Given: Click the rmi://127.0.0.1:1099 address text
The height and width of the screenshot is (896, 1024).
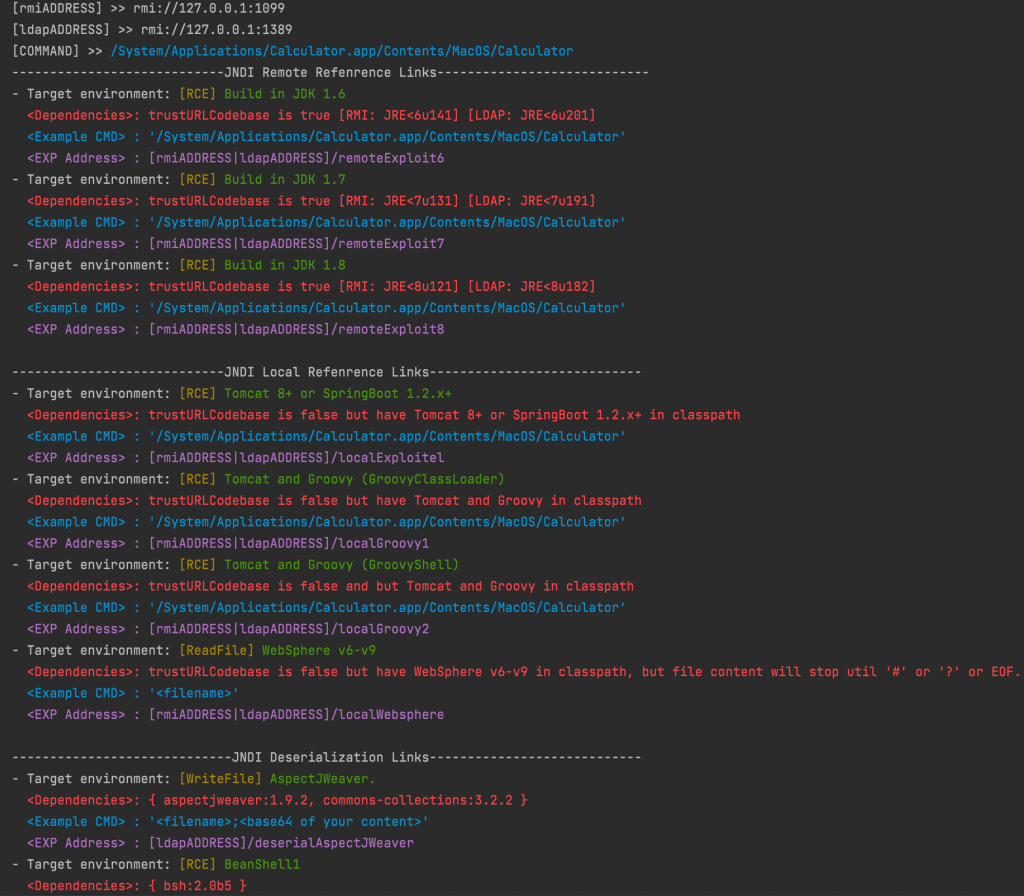Looking at the screenshot, I should pyautogui.click(x=208, y=8).
